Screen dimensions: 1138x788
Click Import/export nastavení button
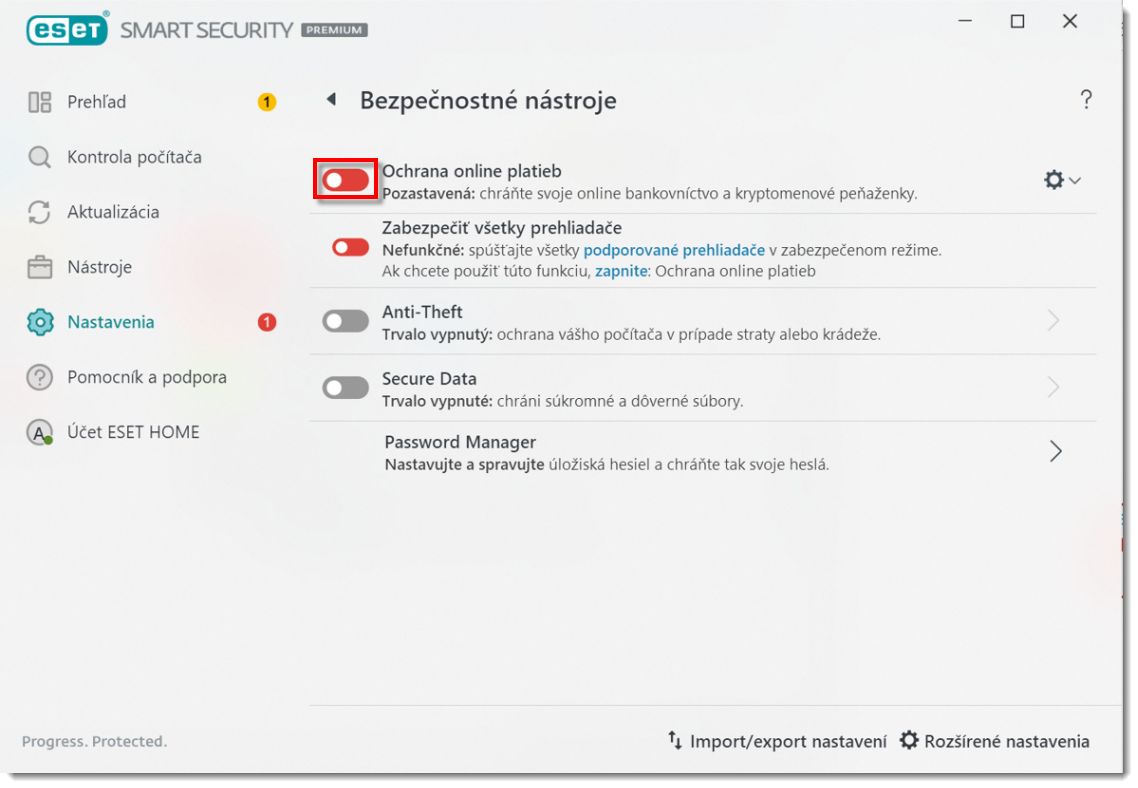coord(777,741)
